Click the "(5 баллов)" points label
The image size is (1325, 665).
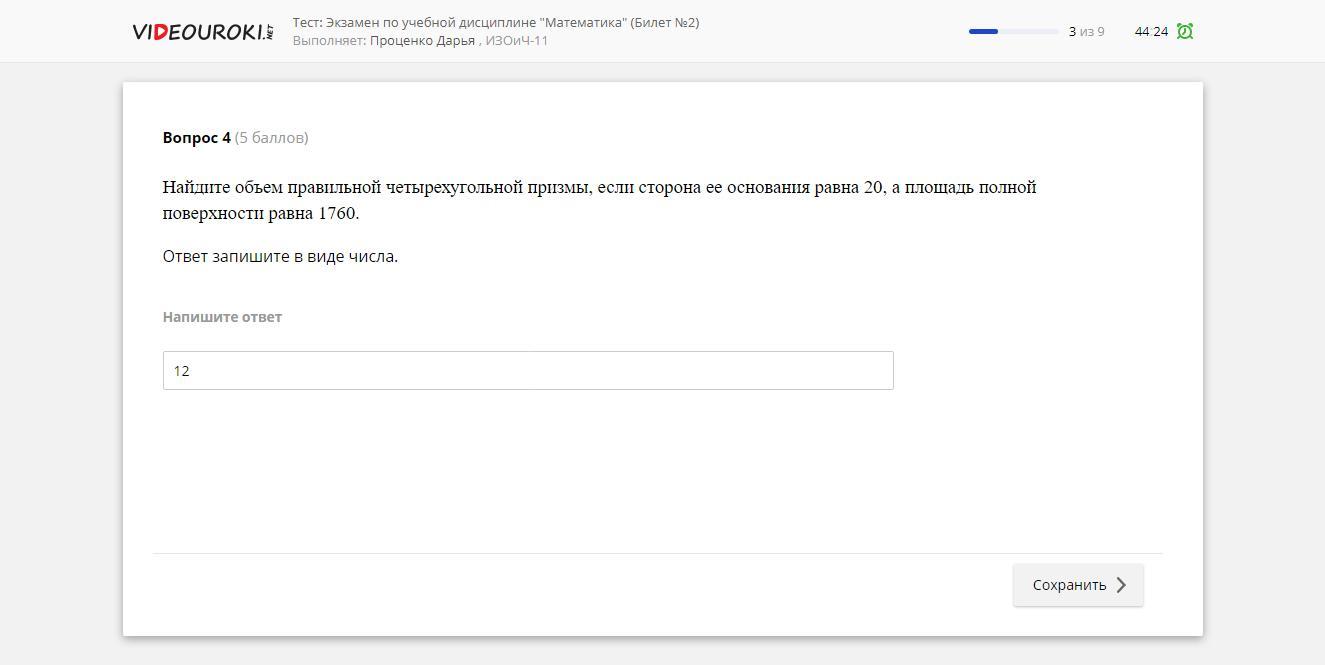271,138
